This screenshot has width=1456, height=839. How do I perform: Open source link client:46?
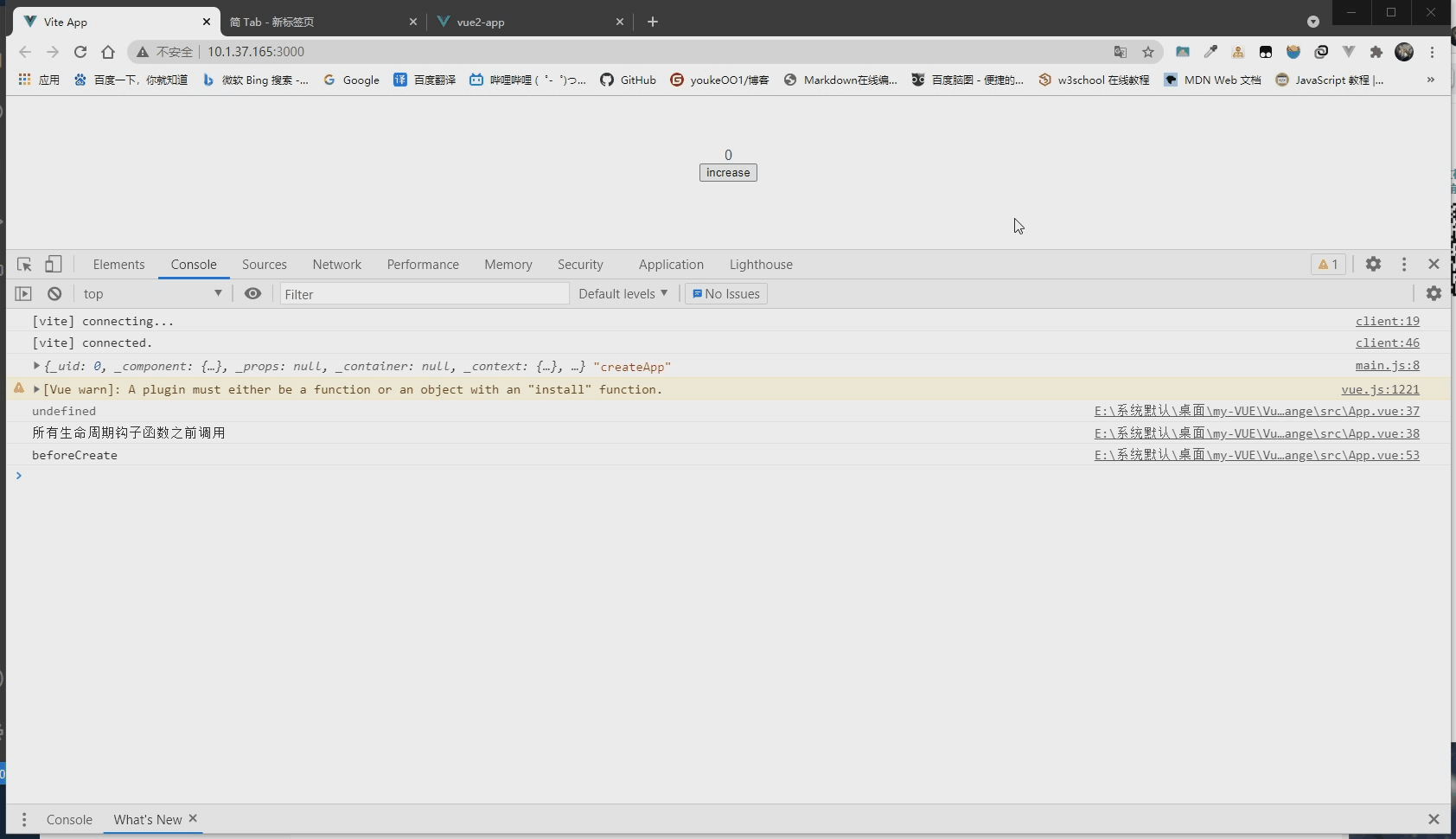pos(1388,343)
